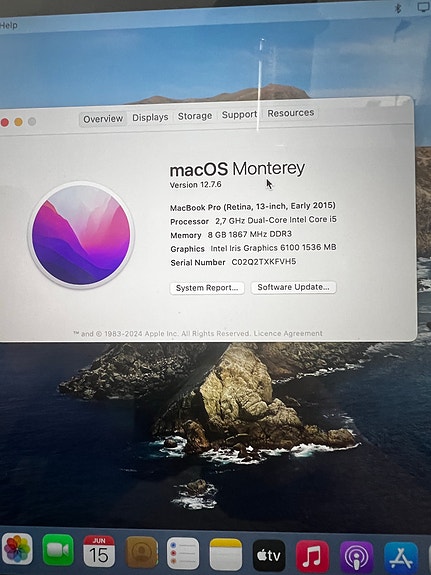This screenshot has width=431, height=575.
Task: Switch to the Displays tab
Action: 150,117
